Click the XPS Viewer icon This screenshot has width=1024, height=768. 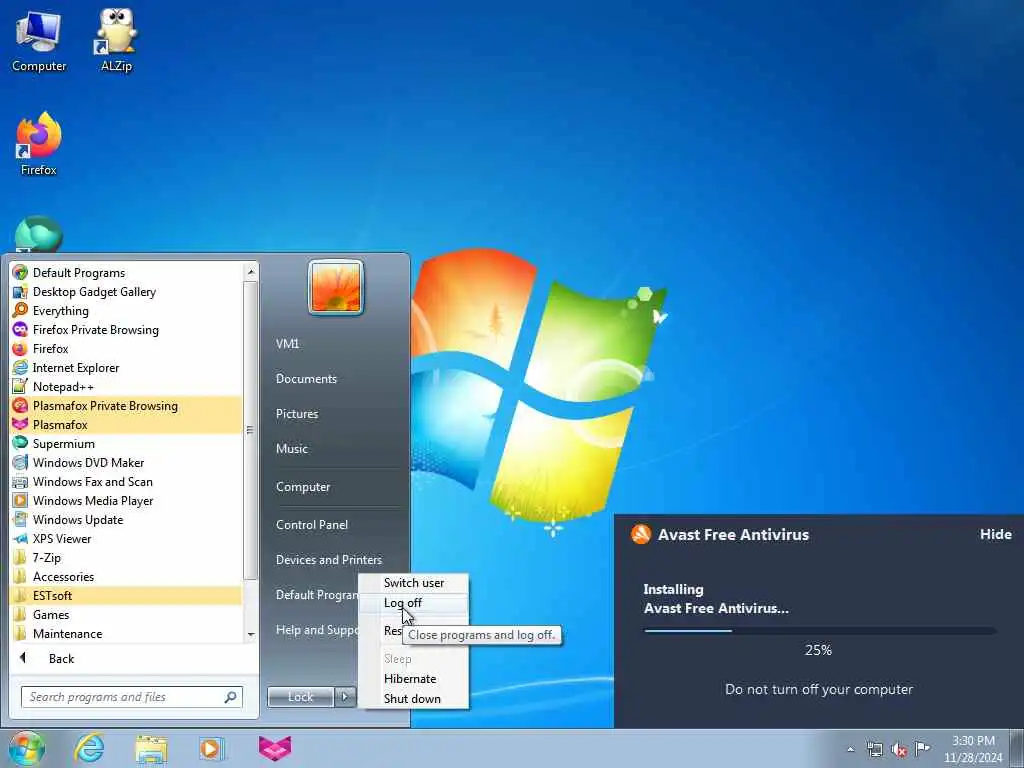[20, 539]
